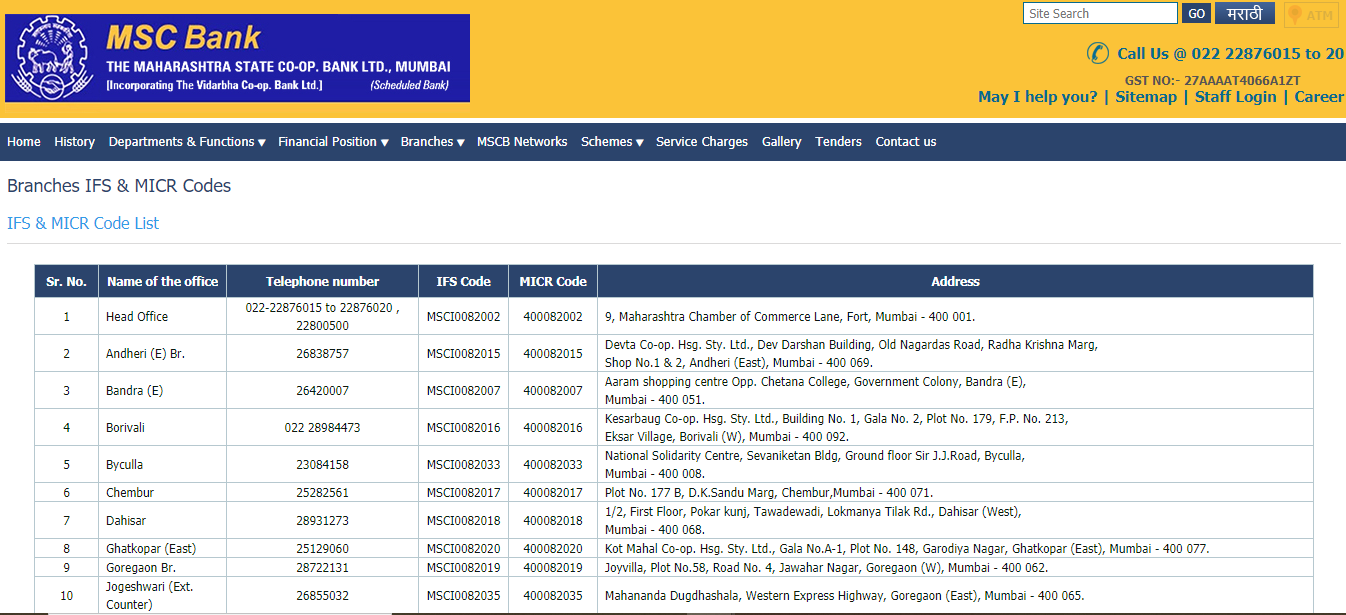The width and height of the screenshot is (1346, 615).
Task: Select the Byculla office name
Action: [124, 465]
